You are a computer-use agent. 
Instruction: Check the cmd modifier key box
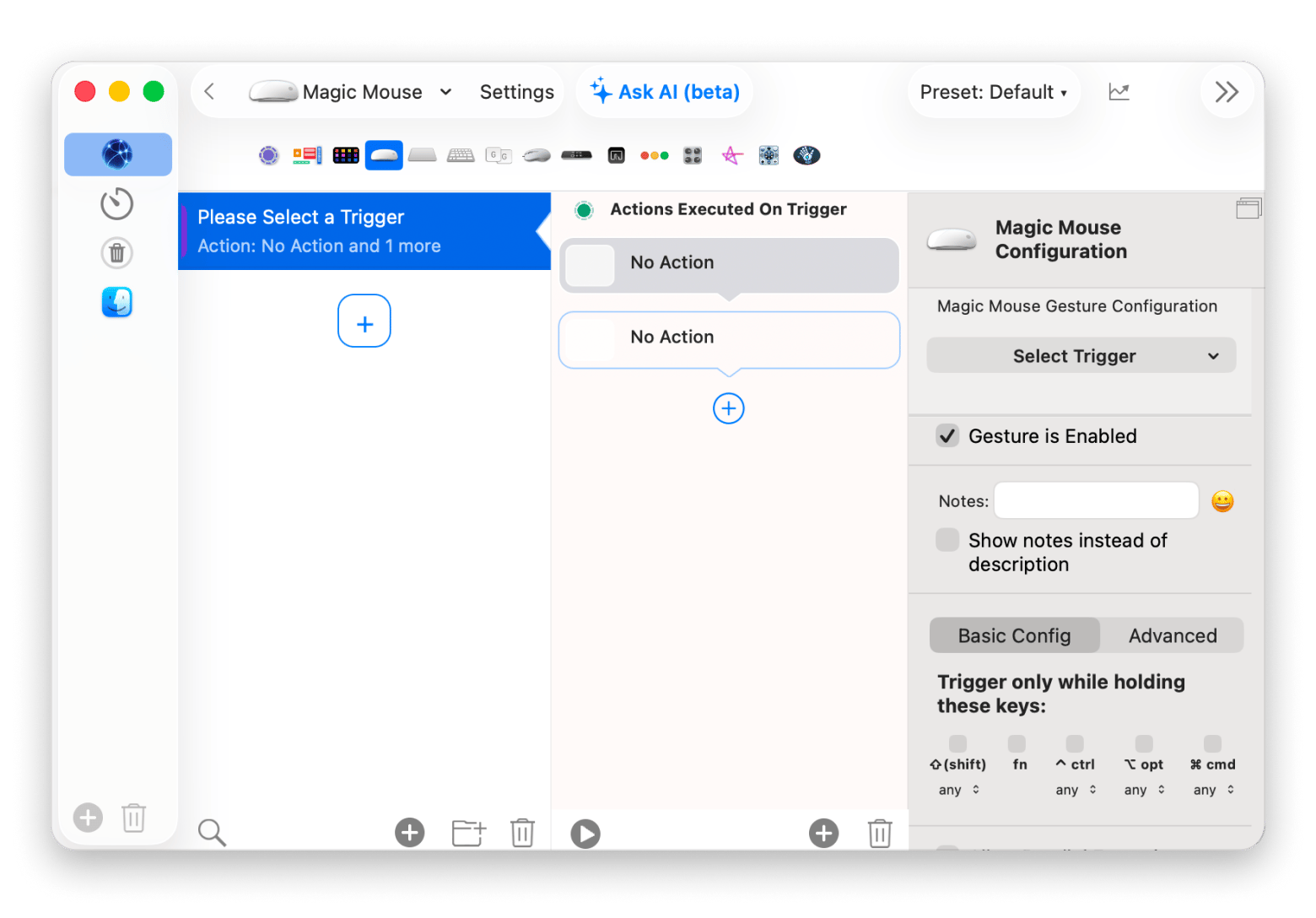(1212, 743)
